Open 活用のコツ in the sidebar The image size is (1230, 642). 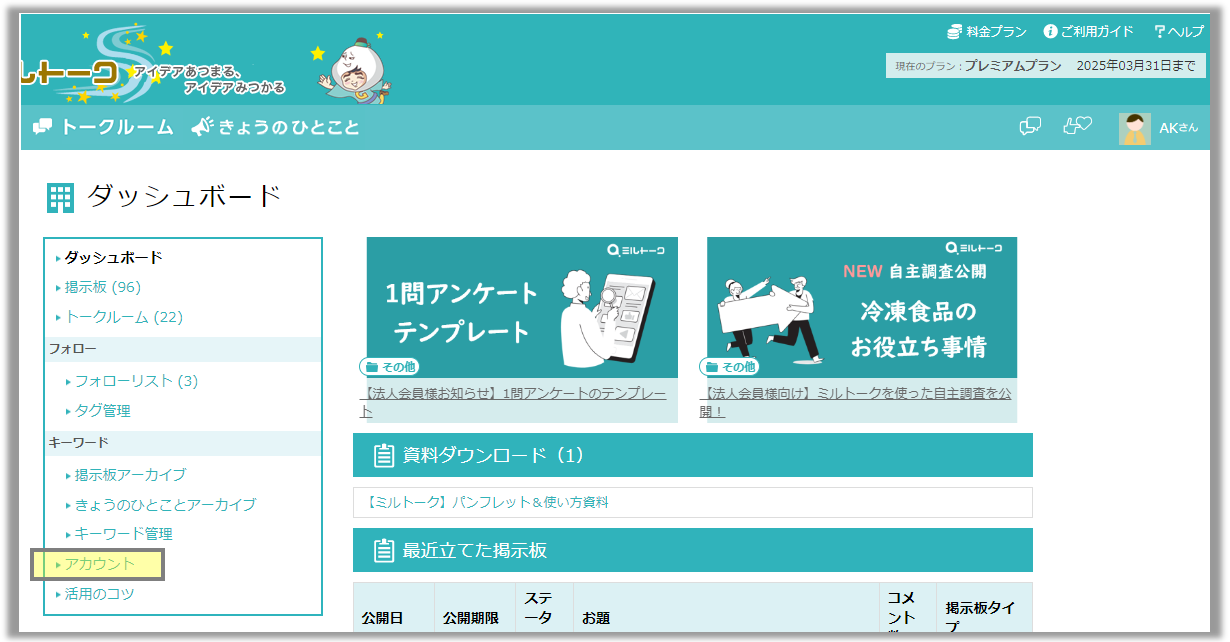99,594
